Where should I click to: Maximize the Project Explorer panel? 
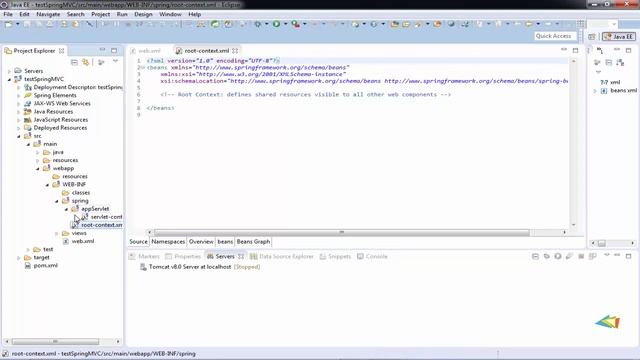pos(114,51)
